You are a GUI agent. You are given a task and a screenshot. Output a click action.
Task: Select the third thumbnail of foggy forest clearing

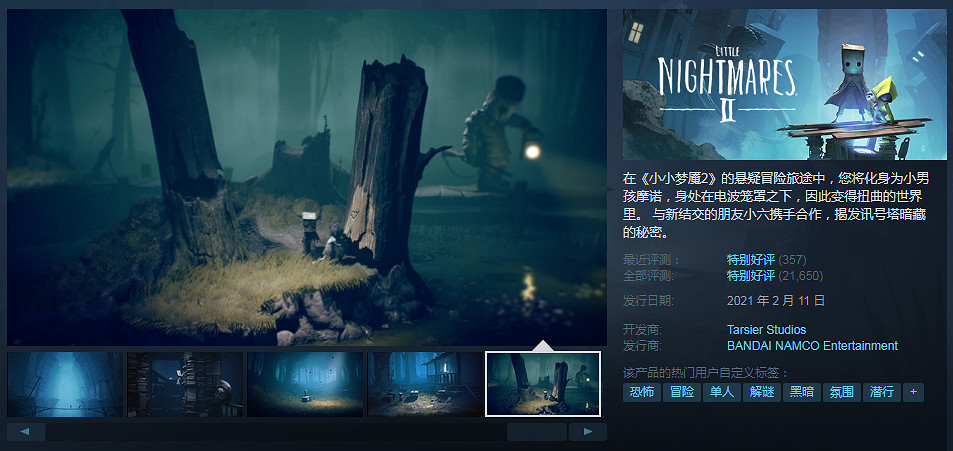[x=305, y=384]
